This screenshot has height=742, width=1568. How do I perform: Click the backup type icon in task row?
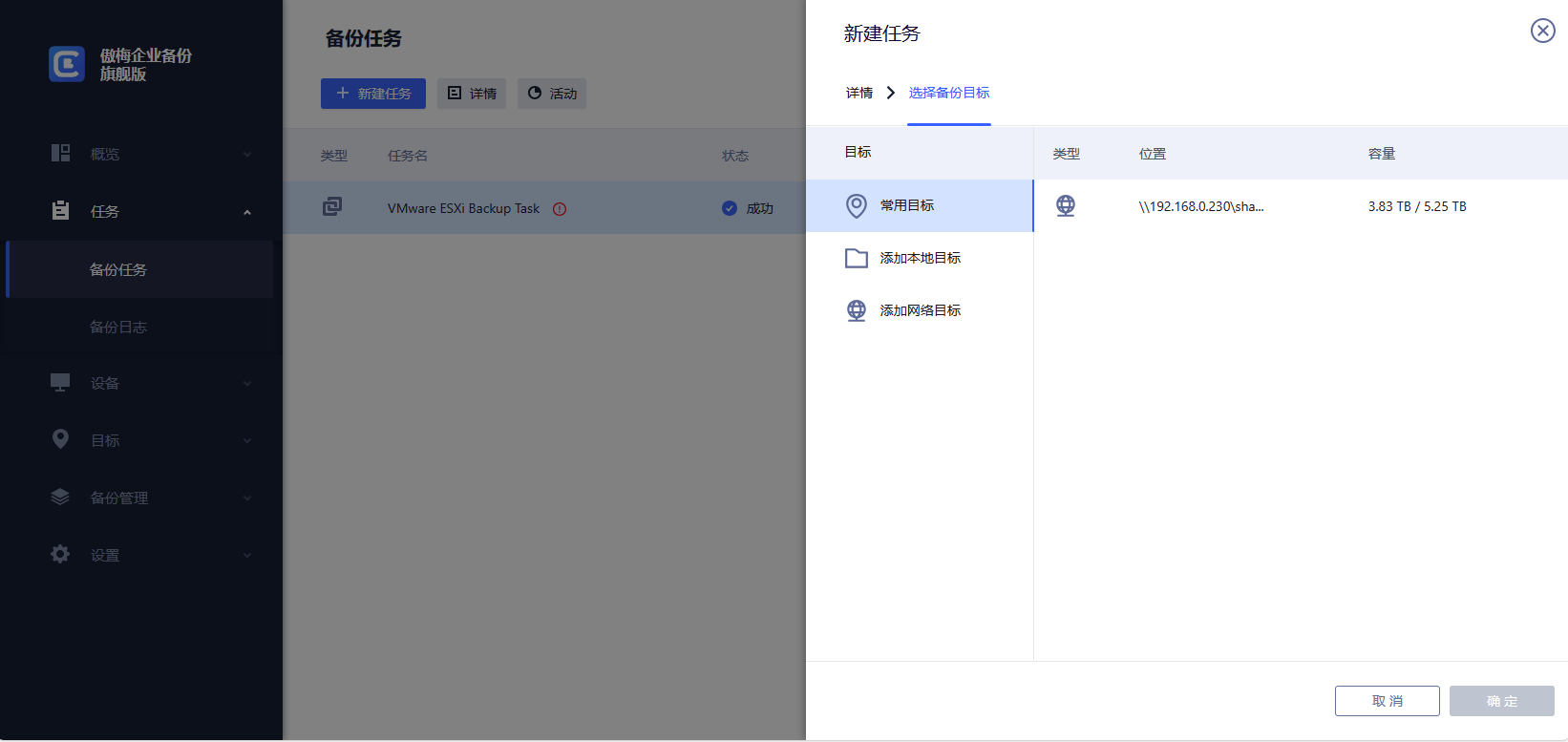click(332, 206)
